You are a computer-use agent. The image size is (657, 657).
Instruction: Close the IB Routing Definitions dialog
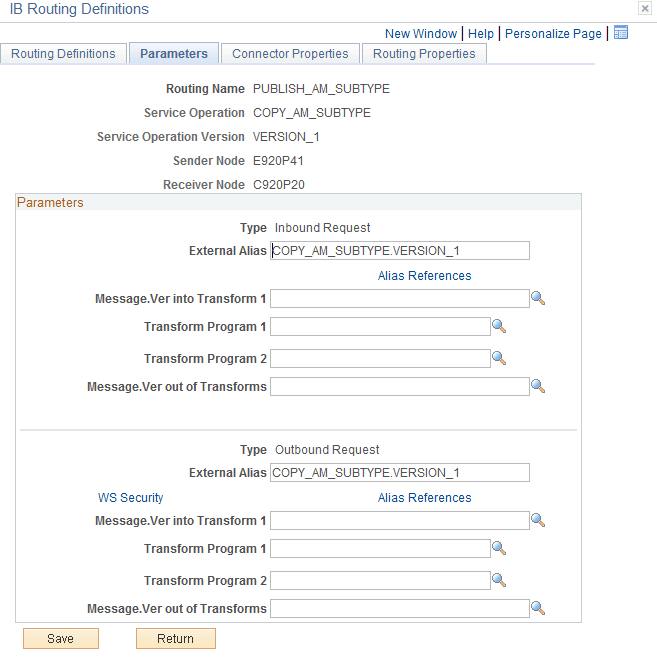coord(645,8)
